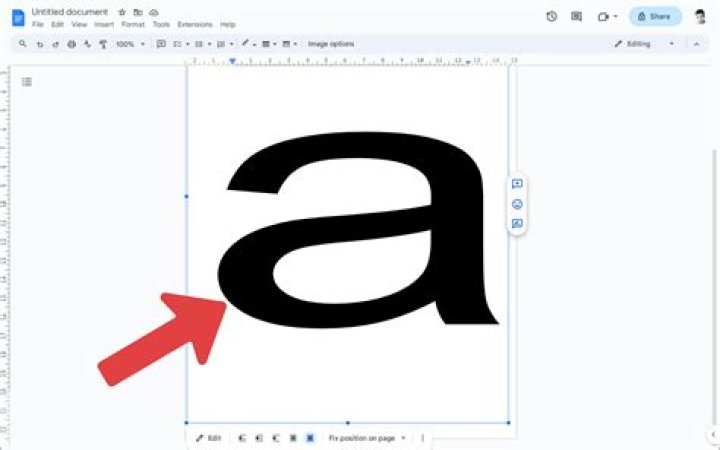The height and width of the screenshot is (450, 720).
Task: Open image toolbar more options dots
Action: 422,438
